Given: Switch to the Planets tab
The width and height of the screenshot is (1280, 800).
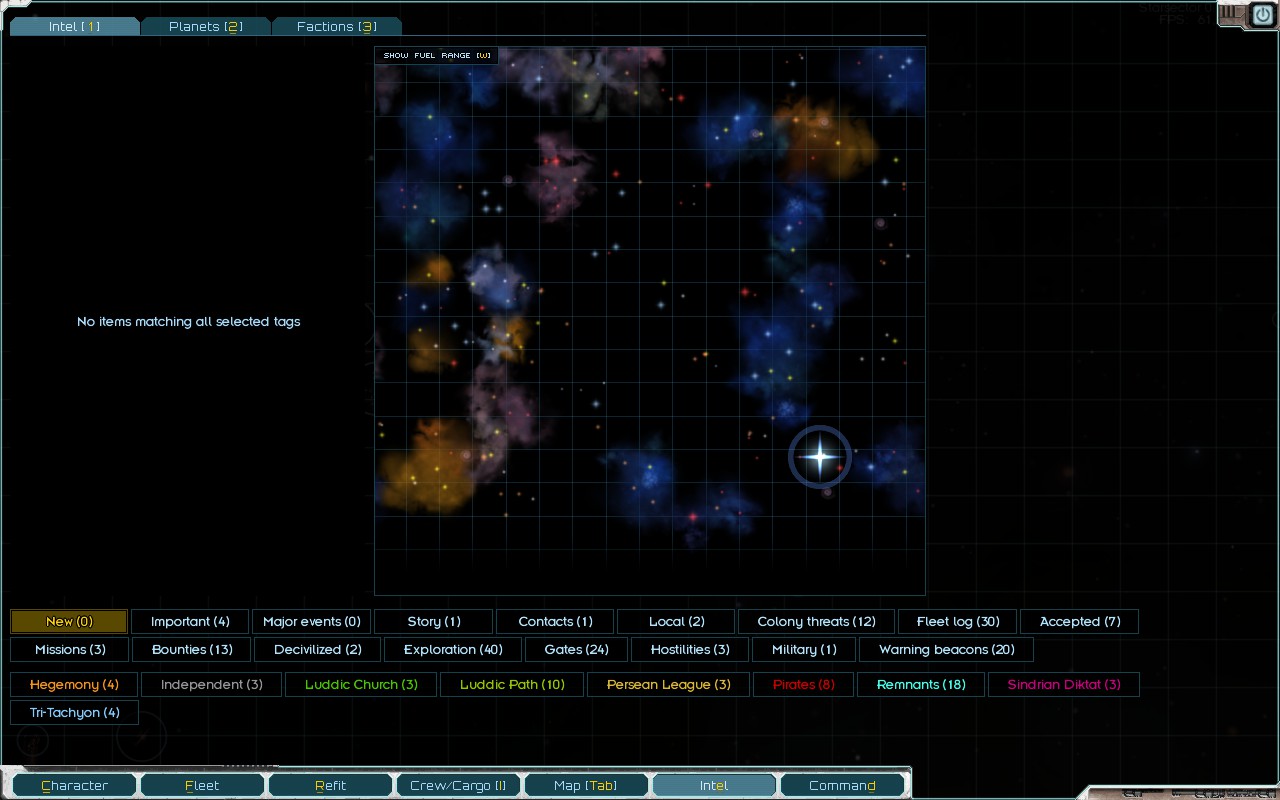Looking at the screenshot, I should 205,27.
